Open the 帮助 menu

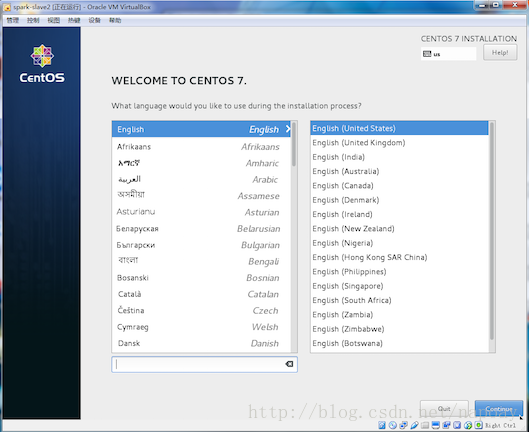(x=115, y=20)
